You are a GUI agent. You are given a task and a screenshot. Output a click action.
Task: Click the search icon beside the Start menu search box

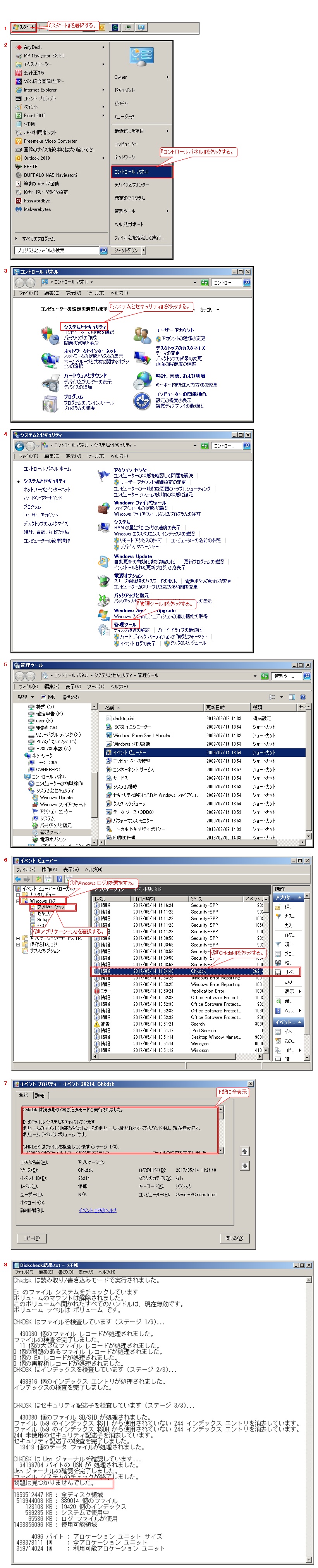click(x=103, y=250)
